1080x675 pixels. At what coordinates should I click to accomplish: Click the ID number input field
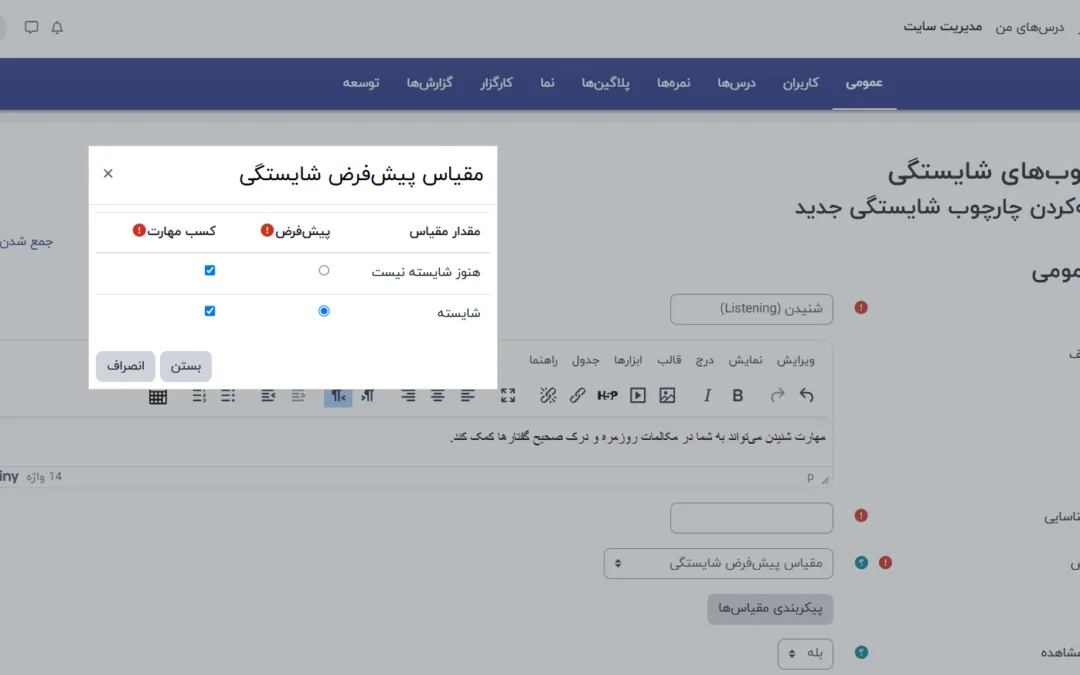point(751,518)
